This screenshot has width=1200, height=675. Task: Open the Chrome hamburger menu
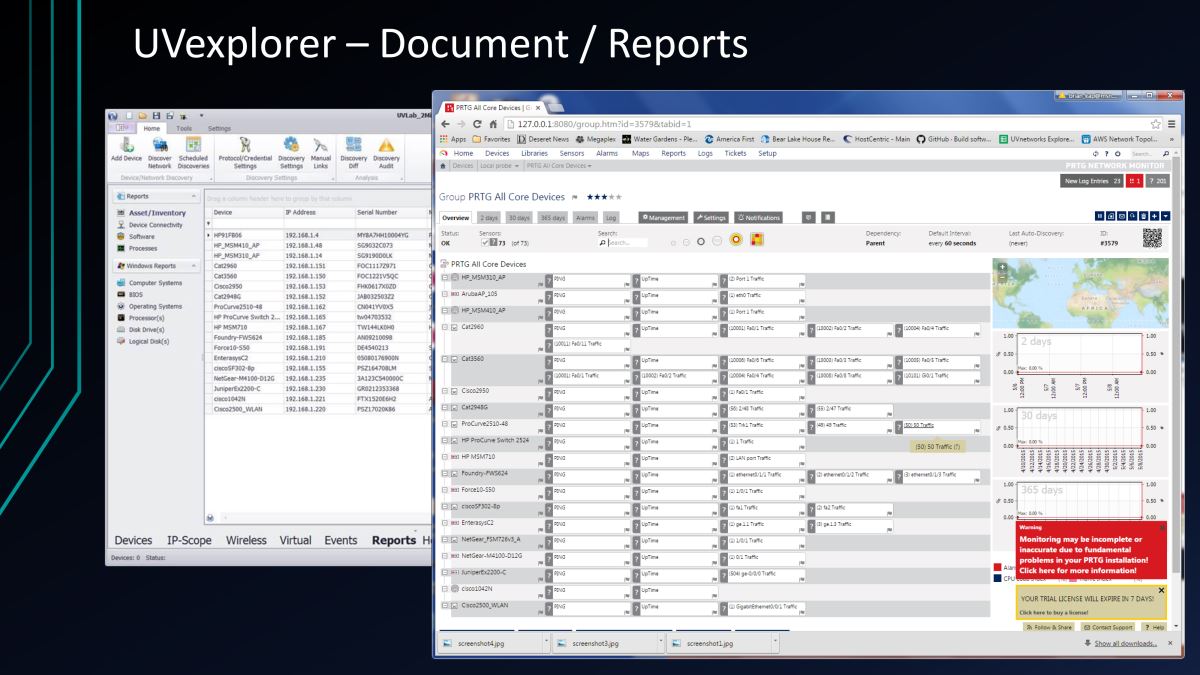pos(1170,123)
